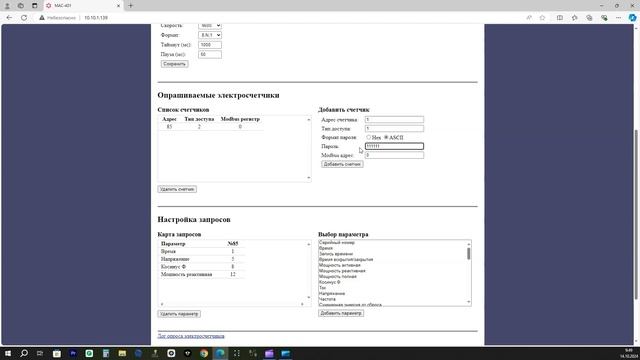The height and width of the screenshot is (360, 640).
Task: Click the Сохранить save button
Action: [174, 64]
